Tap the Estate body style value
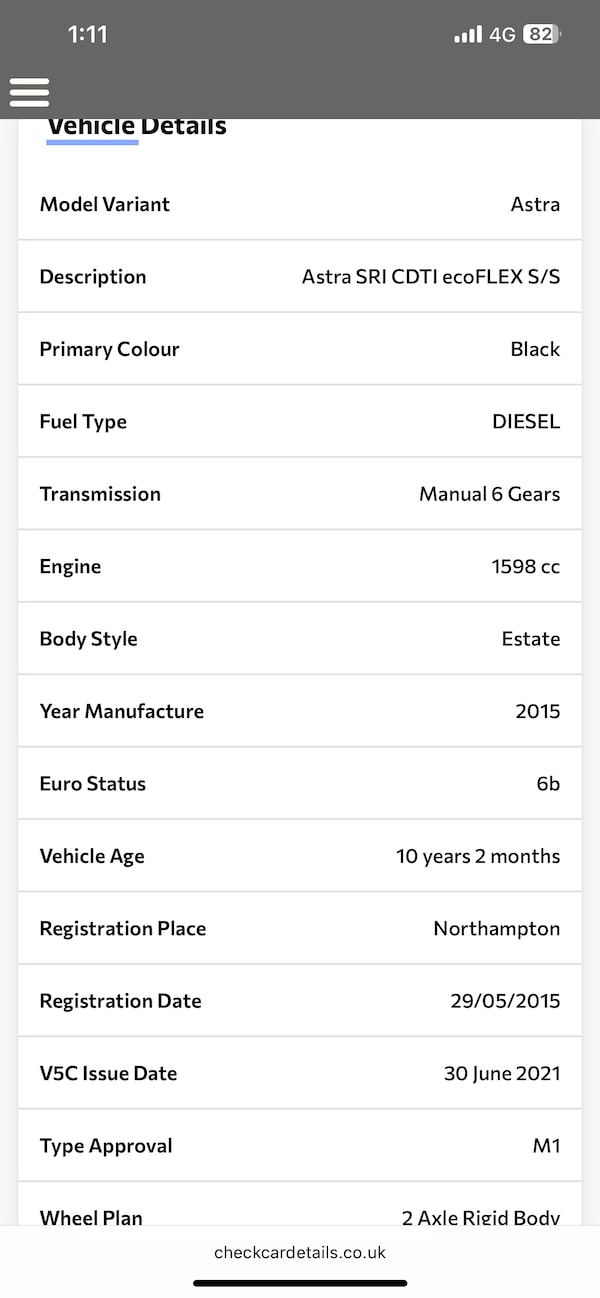 [x=530, y=639]
